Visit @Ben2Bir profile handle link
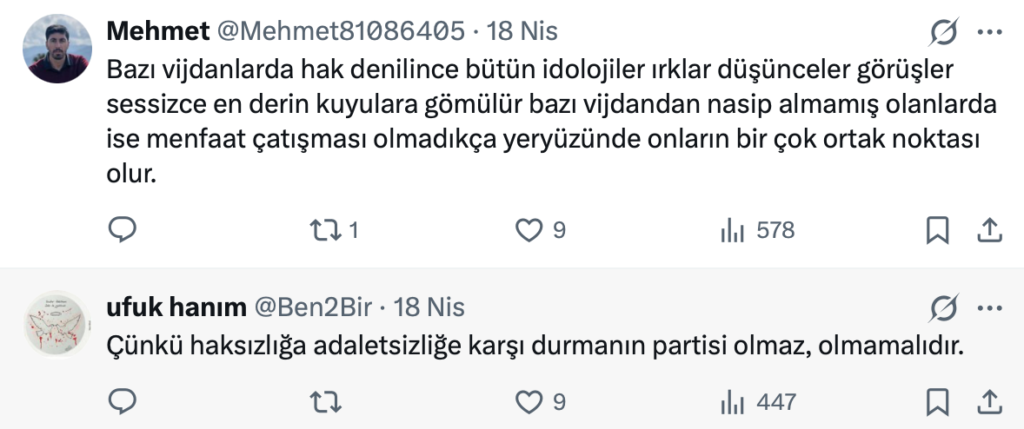This screenshot has height=429, width=1024. point(320,306)
